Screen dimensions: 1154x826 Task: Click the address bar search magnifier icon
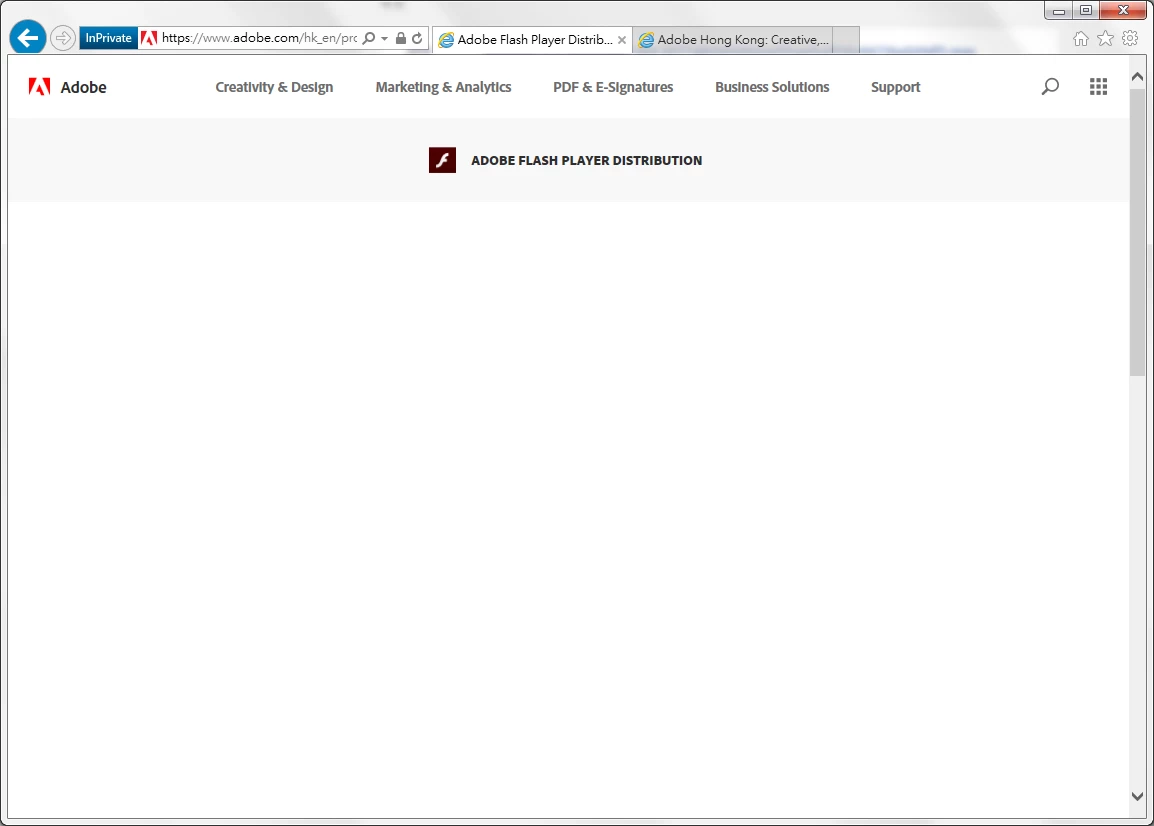tap(369, 38)
